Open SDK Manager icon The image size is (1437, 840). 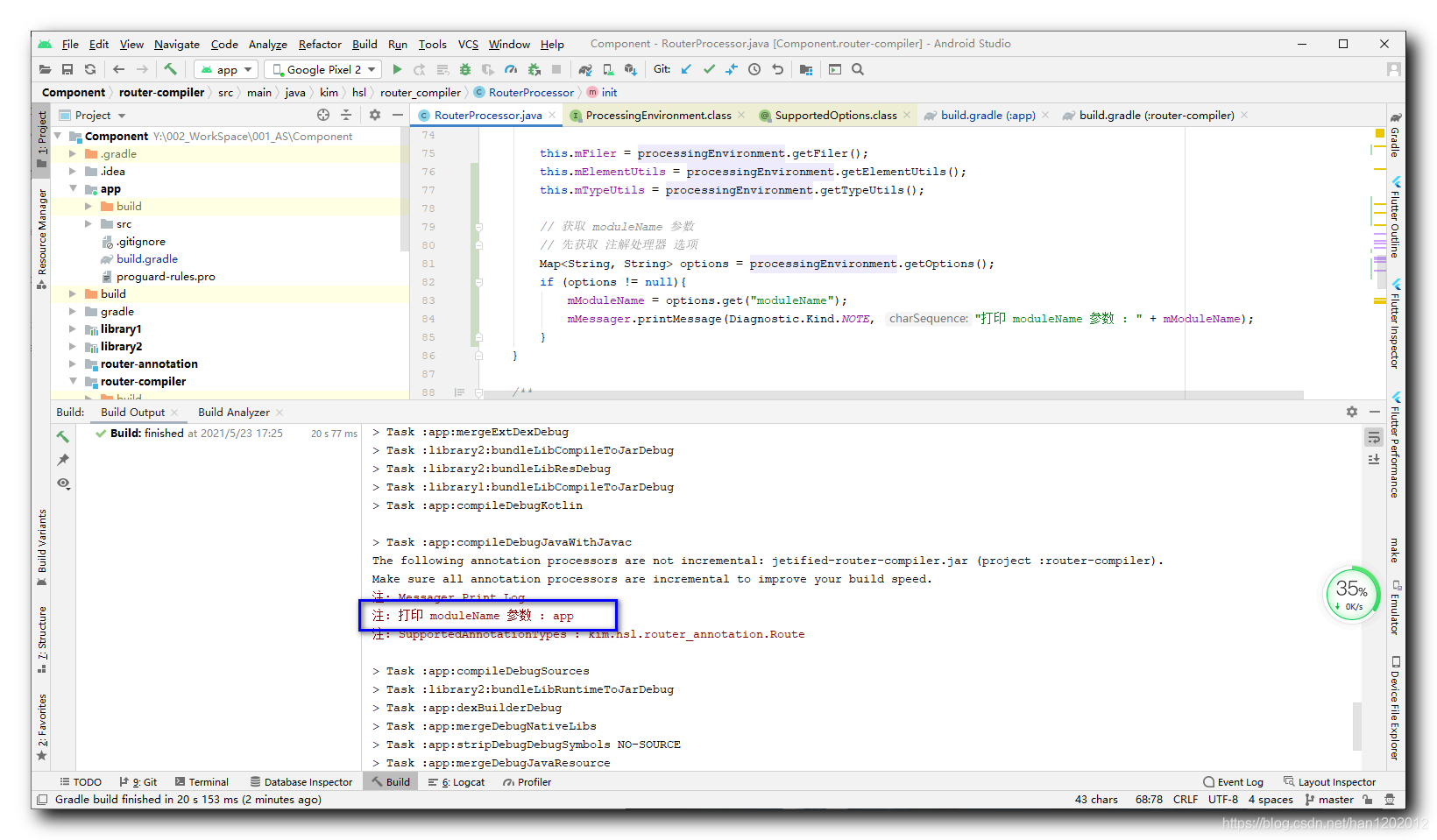(631, 69)
